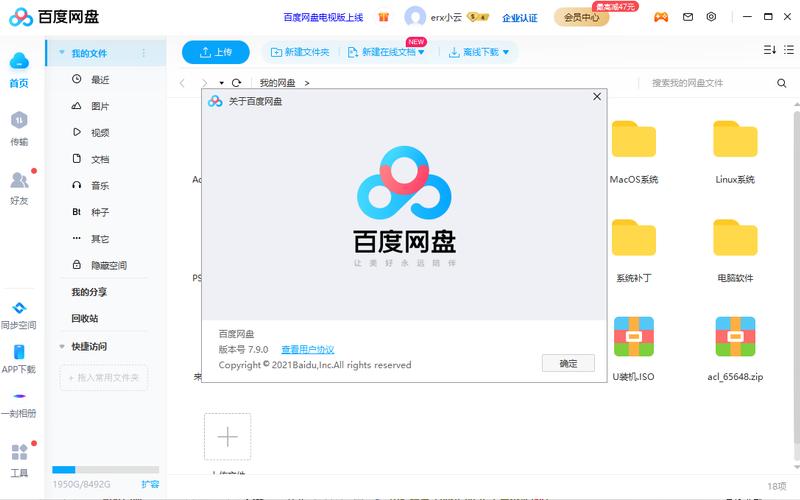Open 我的分享 in the sidebar

[x=89, y=292]
